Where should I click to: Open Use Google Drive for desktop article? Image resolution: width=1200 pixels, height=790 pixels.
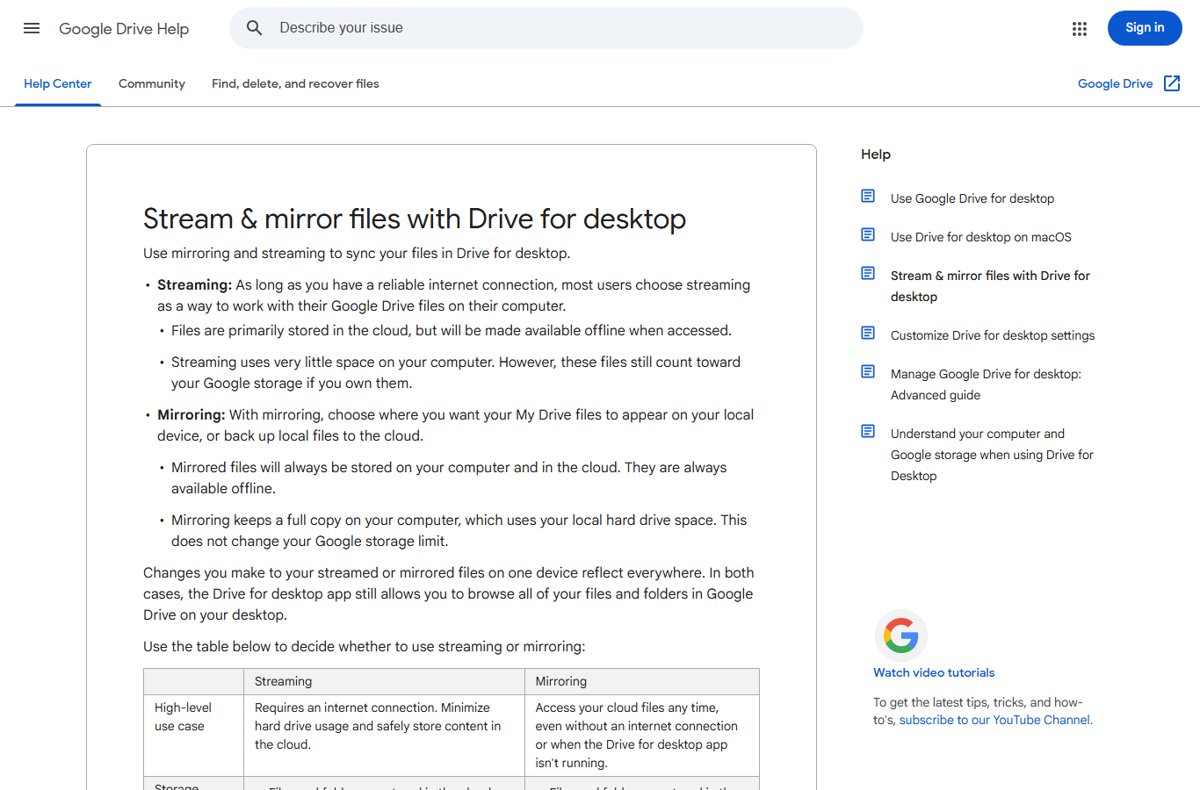click(972, 199)
